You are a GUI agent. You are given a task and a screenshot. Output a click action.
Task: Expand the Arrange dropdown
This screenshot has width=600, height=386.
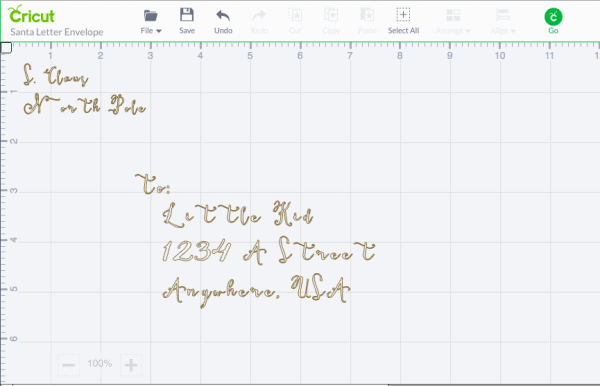[453, 22]
